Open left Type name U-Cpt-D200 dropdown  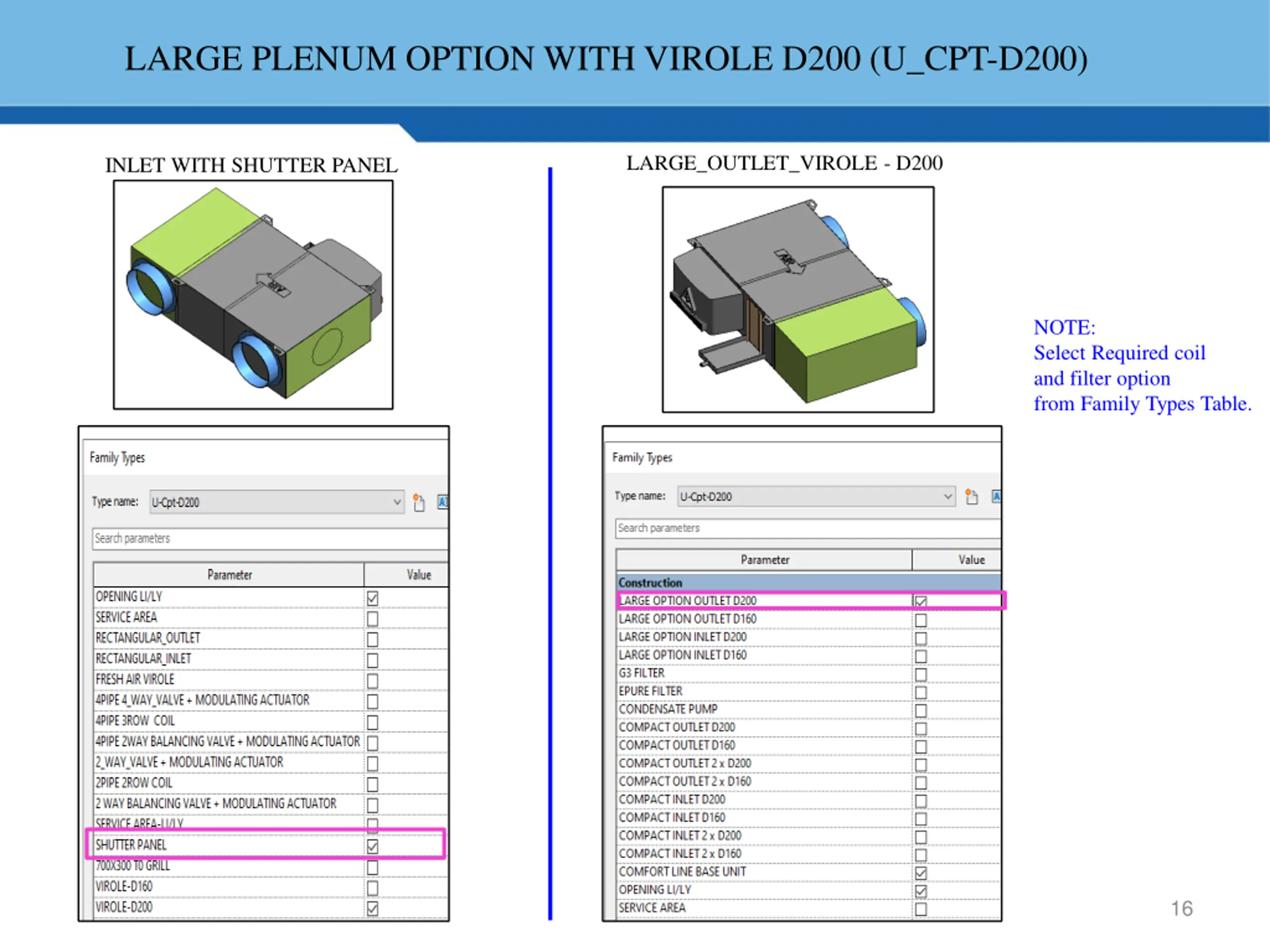(x=397, y=502)
